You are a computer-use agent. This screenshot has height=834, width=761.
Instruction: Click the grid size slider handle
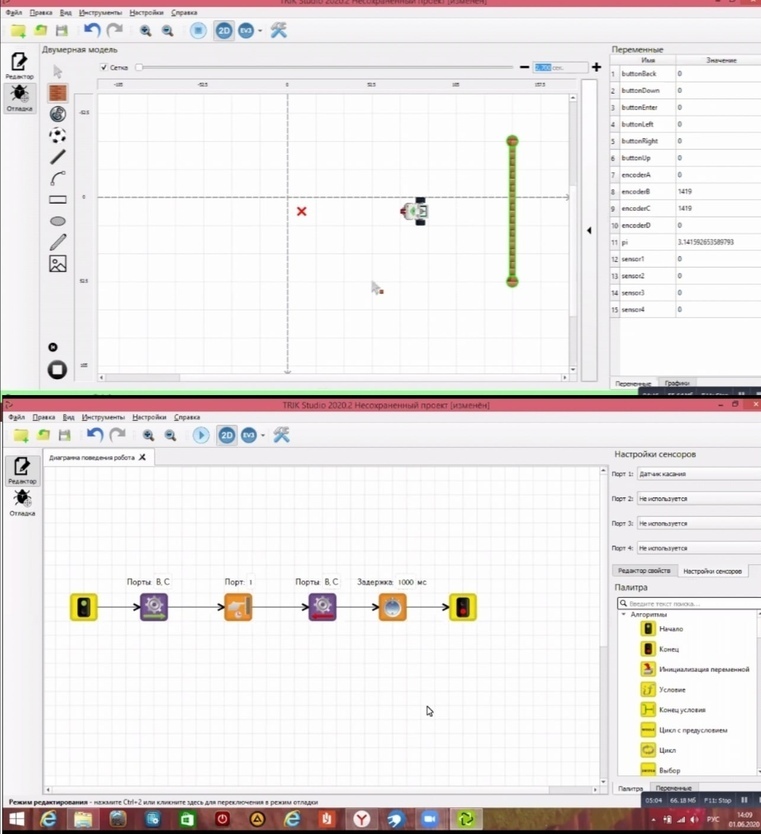pyautogui.click(x=139, y=68)
